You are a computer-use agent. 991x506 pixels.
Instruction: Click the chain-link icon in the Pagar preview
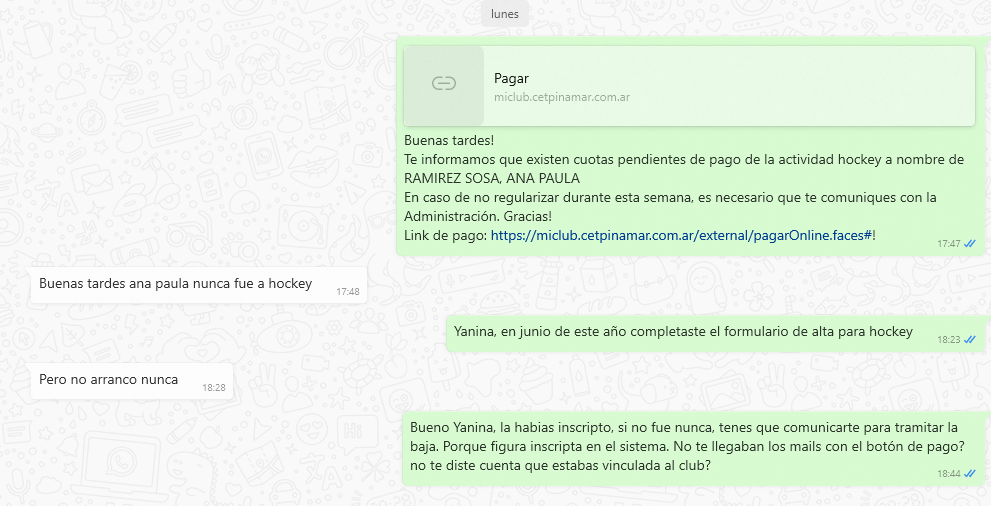pos(443,84)
